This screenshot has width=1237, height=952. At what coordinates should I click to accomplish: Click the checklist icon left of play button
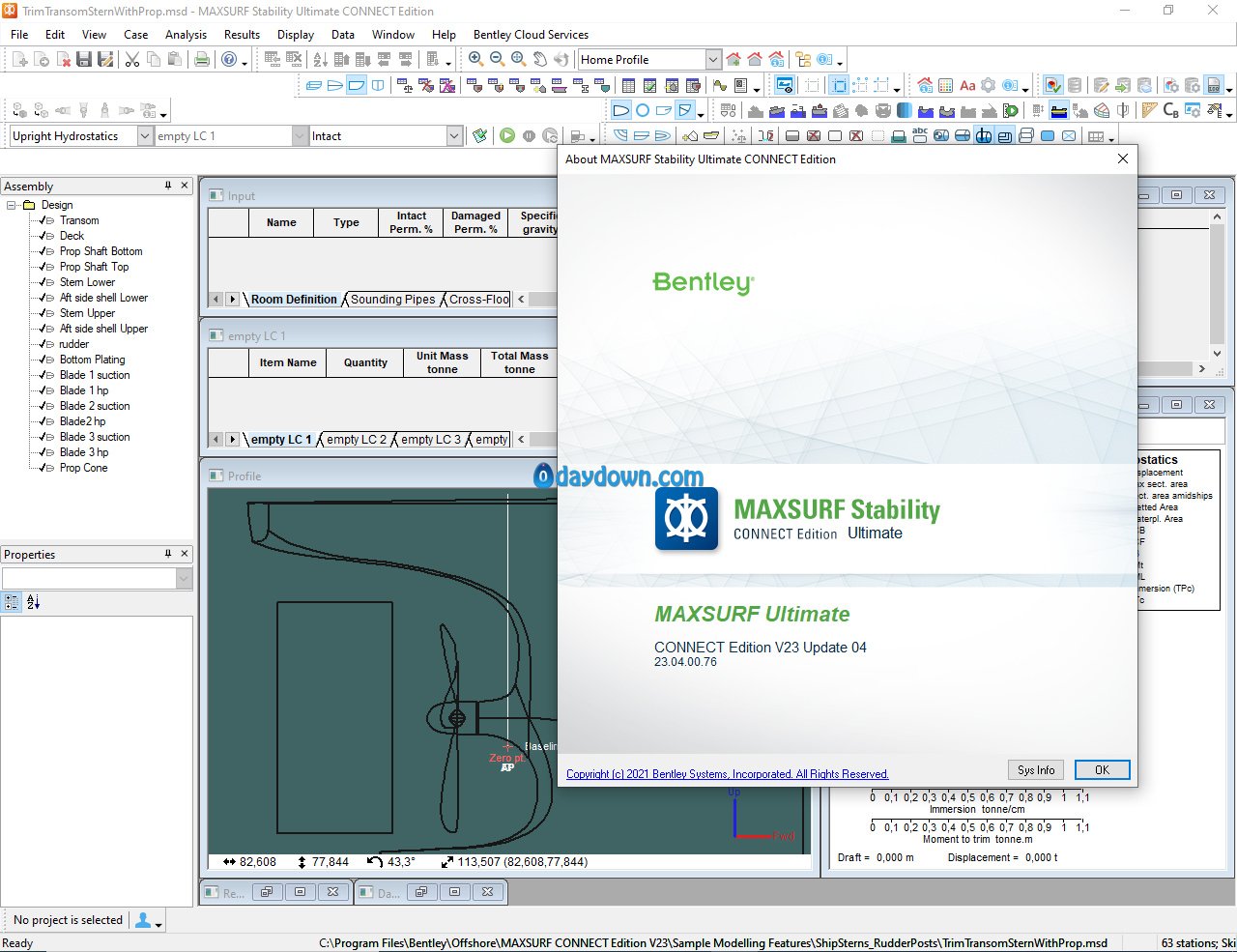(479, 136)
